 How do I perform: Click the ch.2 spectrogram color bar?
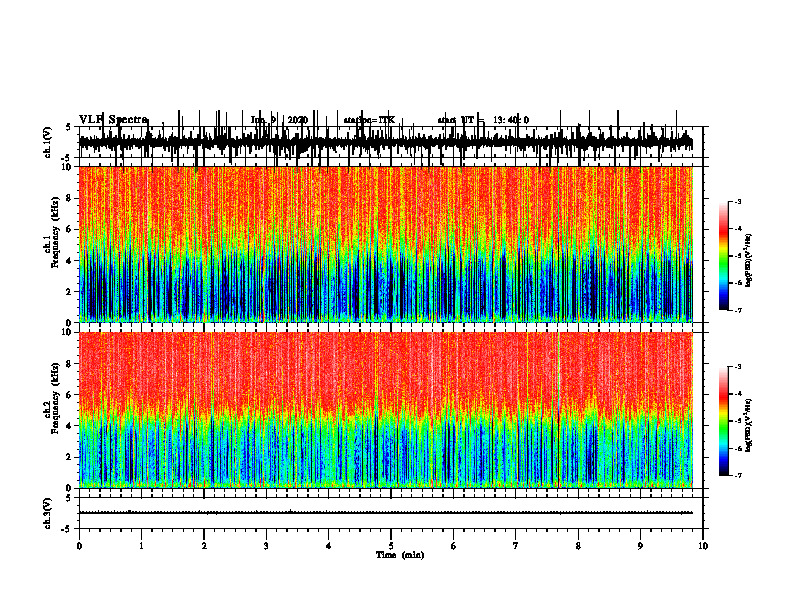(x=724, y=421)
